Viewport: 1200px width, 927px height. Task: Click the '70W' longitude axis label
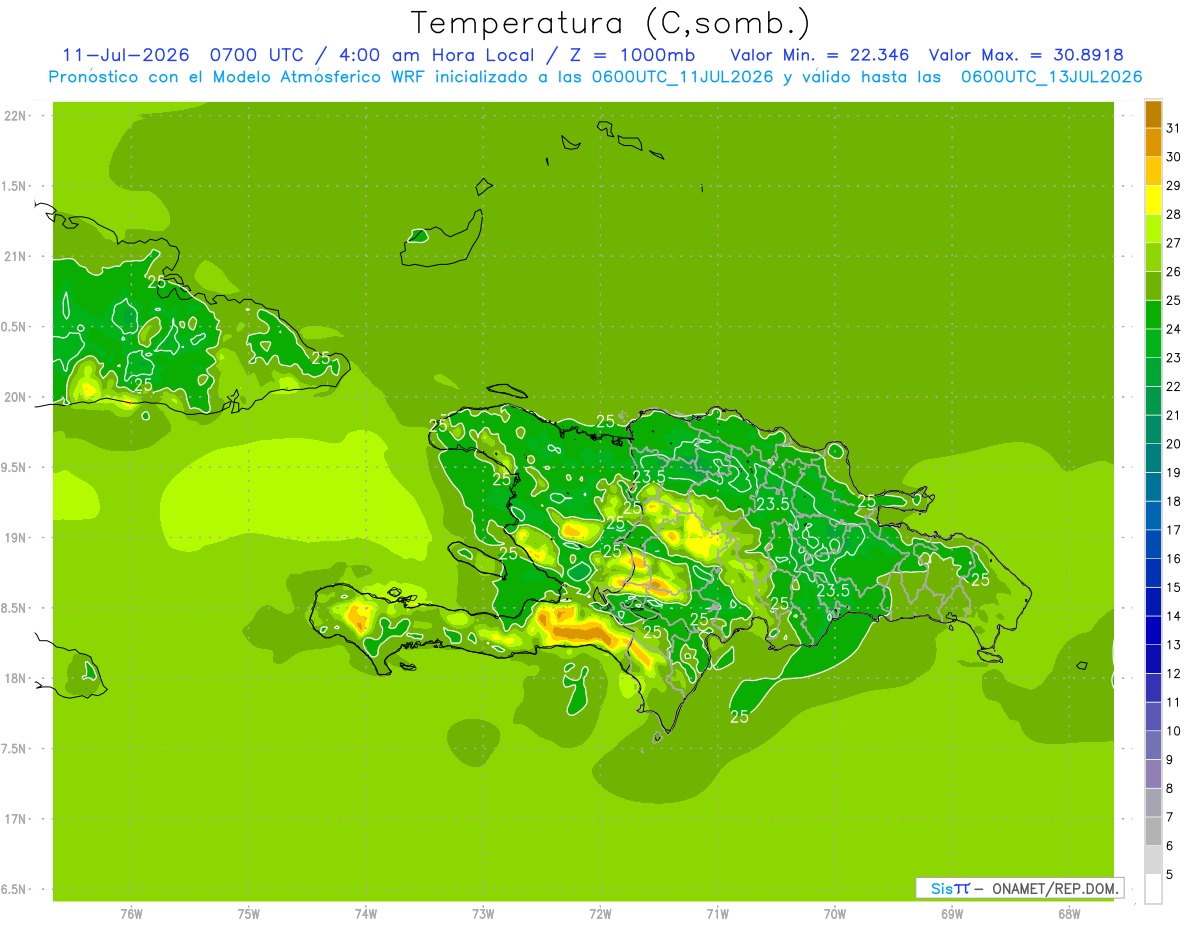coord(835,914)
